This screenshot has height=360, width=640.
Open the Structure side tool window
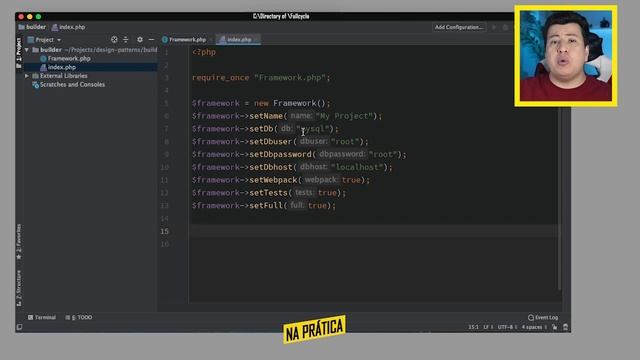19,288
